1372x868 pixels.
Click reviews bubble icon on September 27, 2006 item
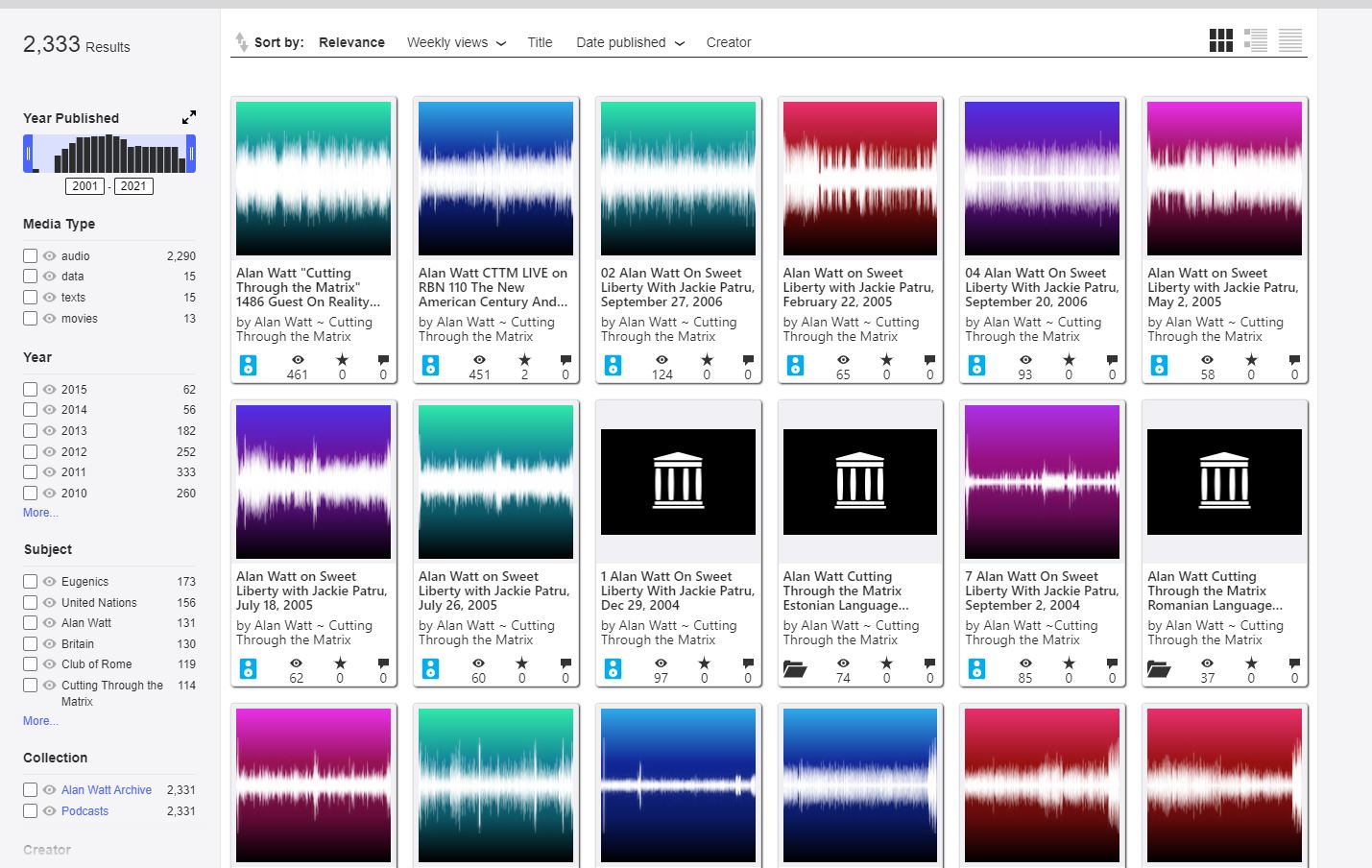pos(748,360)
